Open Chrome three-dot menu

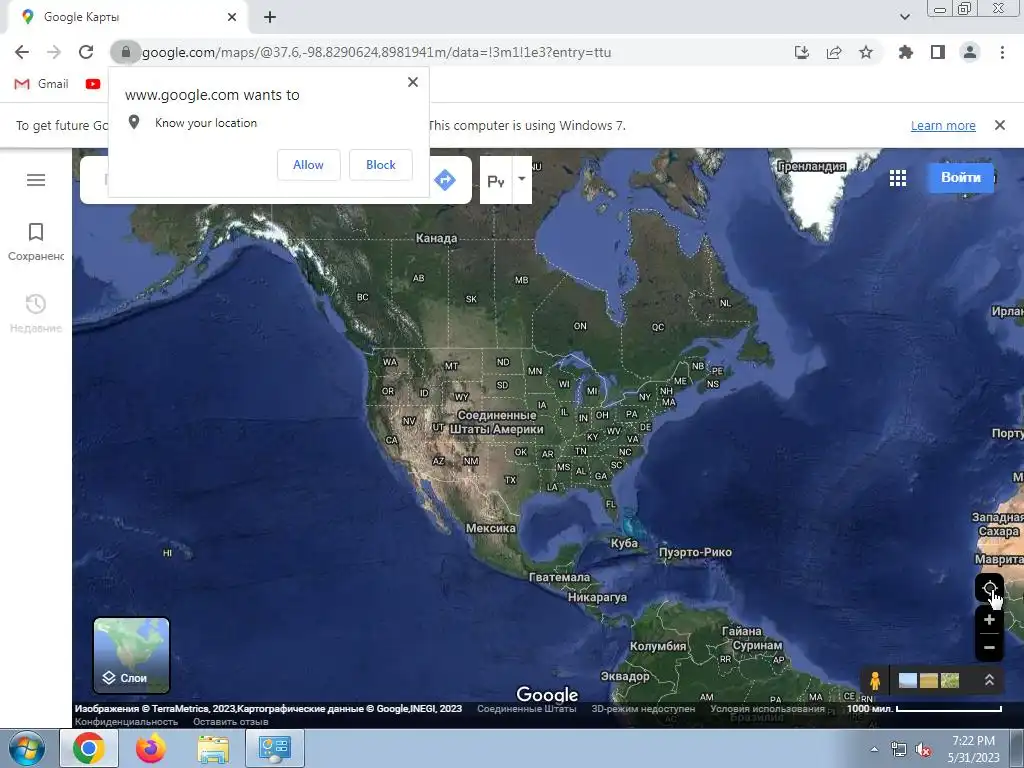tap(1002, 52)
